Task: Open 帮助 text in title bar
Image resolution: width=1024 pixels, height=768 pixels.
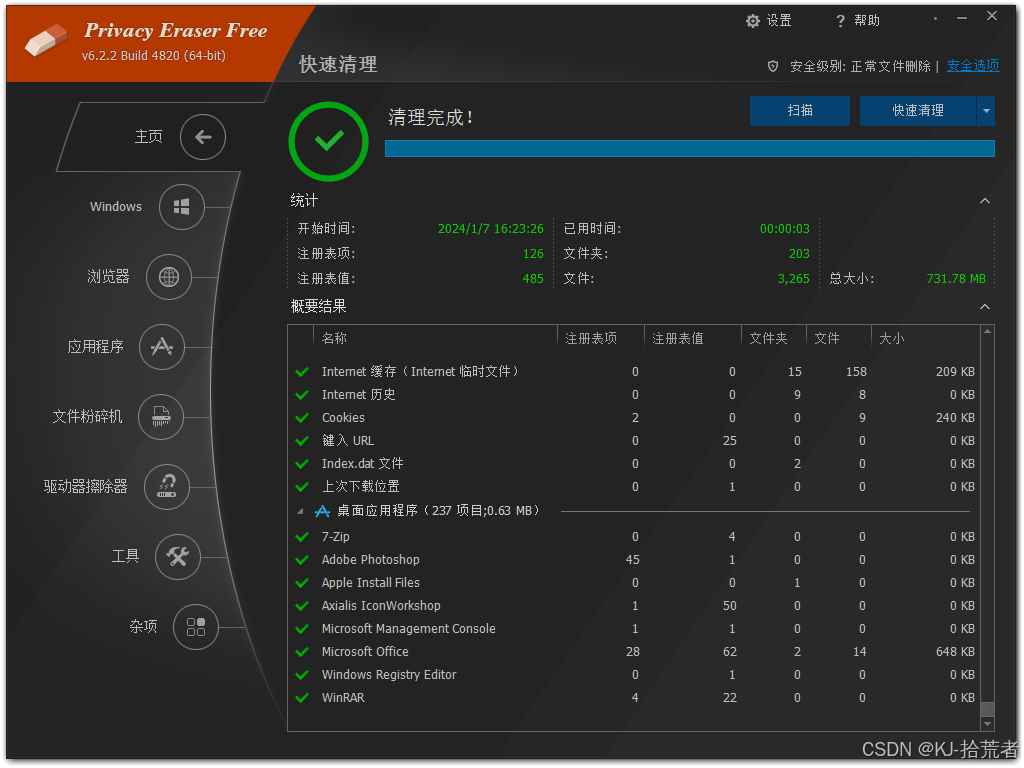Action: tap(867, 21)
